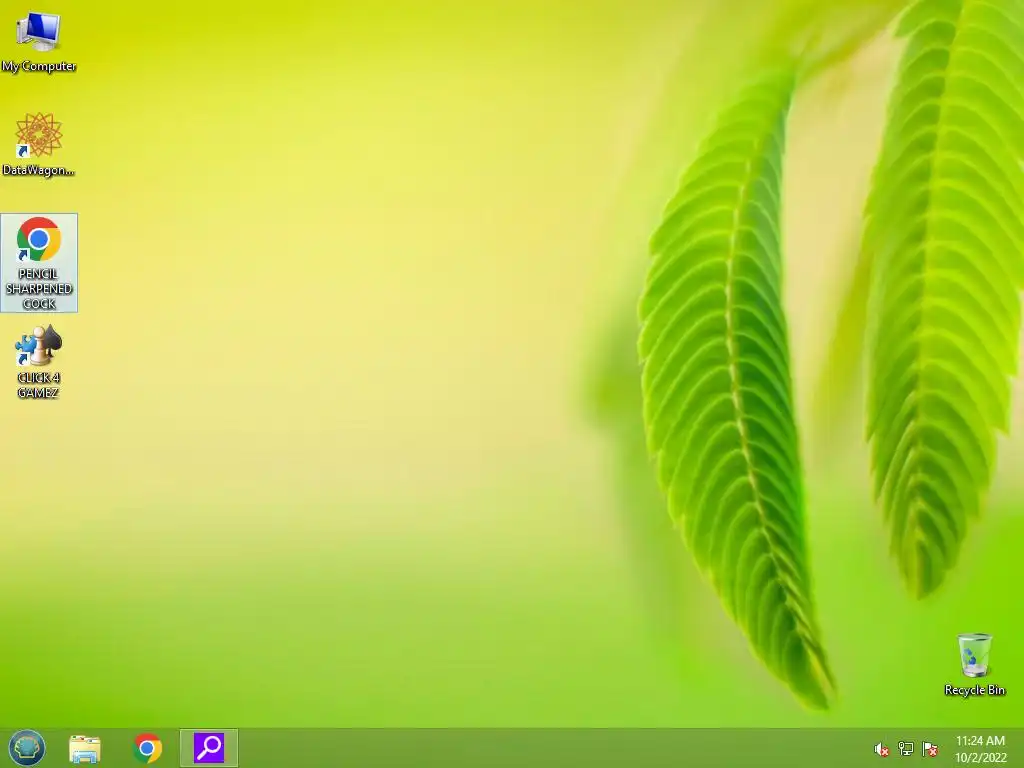Open the Action Center flag icon
This screenshot has width=1024, height=768.
(x=930, y=749)
